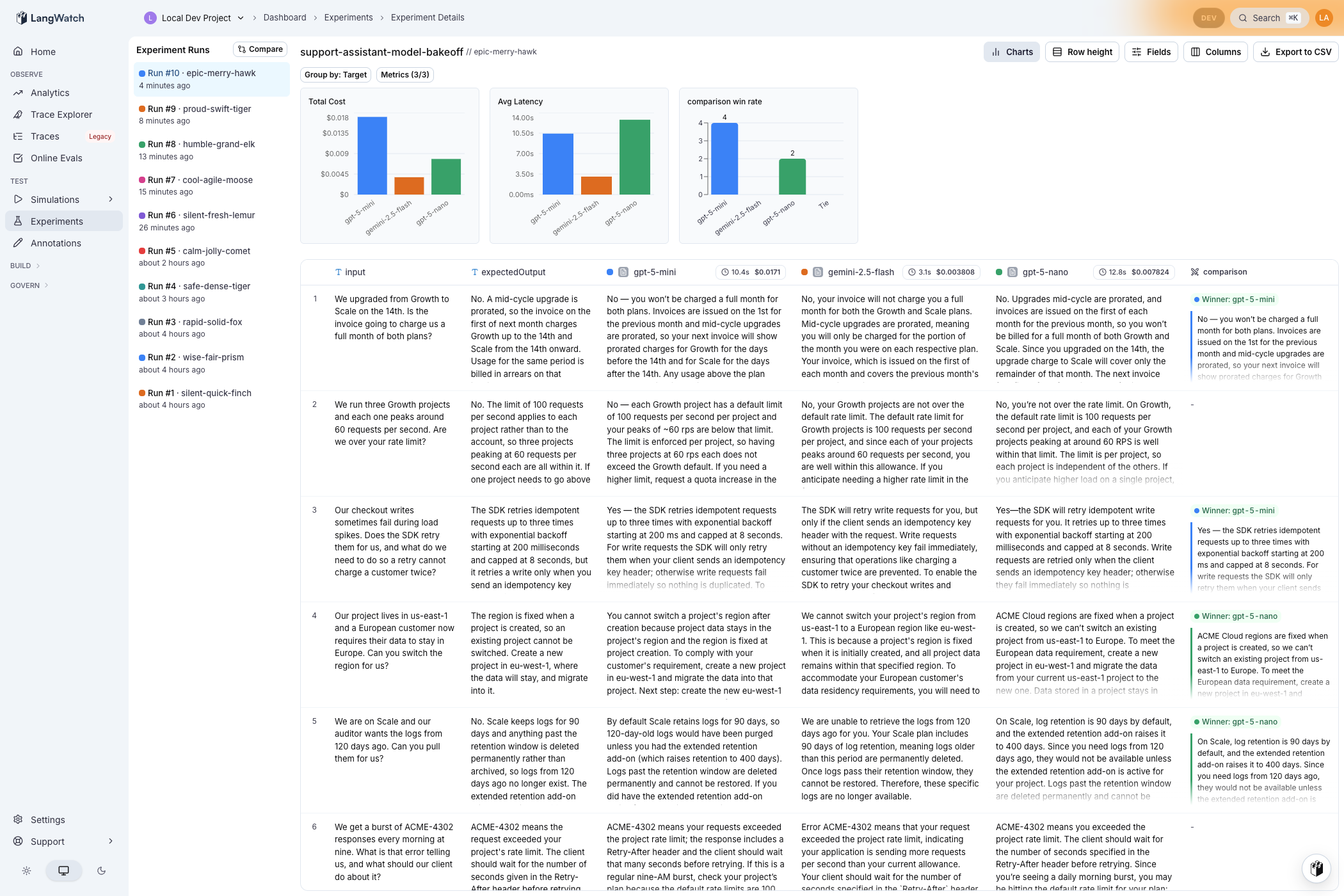The height and width of the screenshot is (896, 1344).
Task: Open the Fields options
Action: [x=1151, y=52]
